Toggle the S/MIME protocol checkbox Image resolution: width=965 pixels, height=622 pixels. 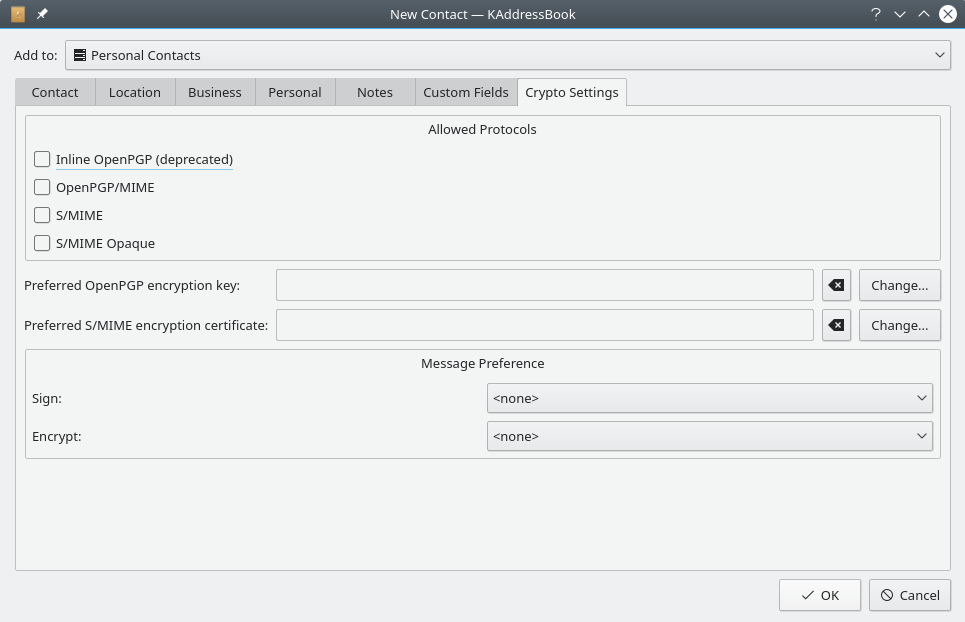42,215
